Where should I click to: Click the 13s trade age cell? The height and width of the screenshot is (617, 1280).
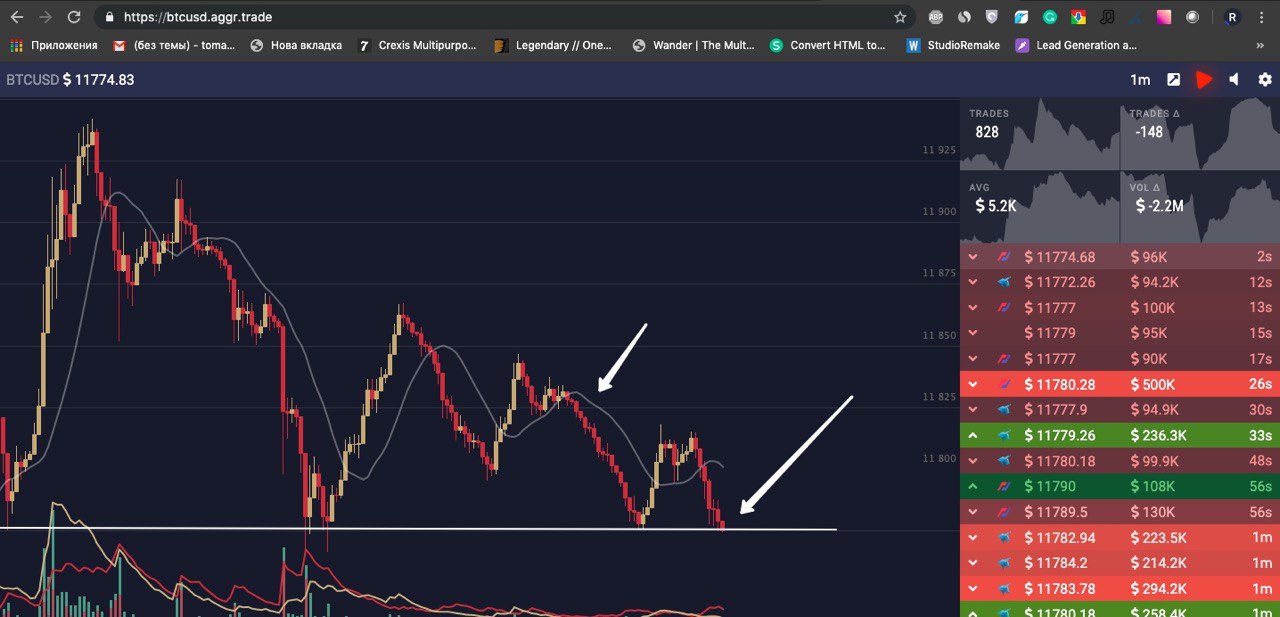(x=1261, y=308)
